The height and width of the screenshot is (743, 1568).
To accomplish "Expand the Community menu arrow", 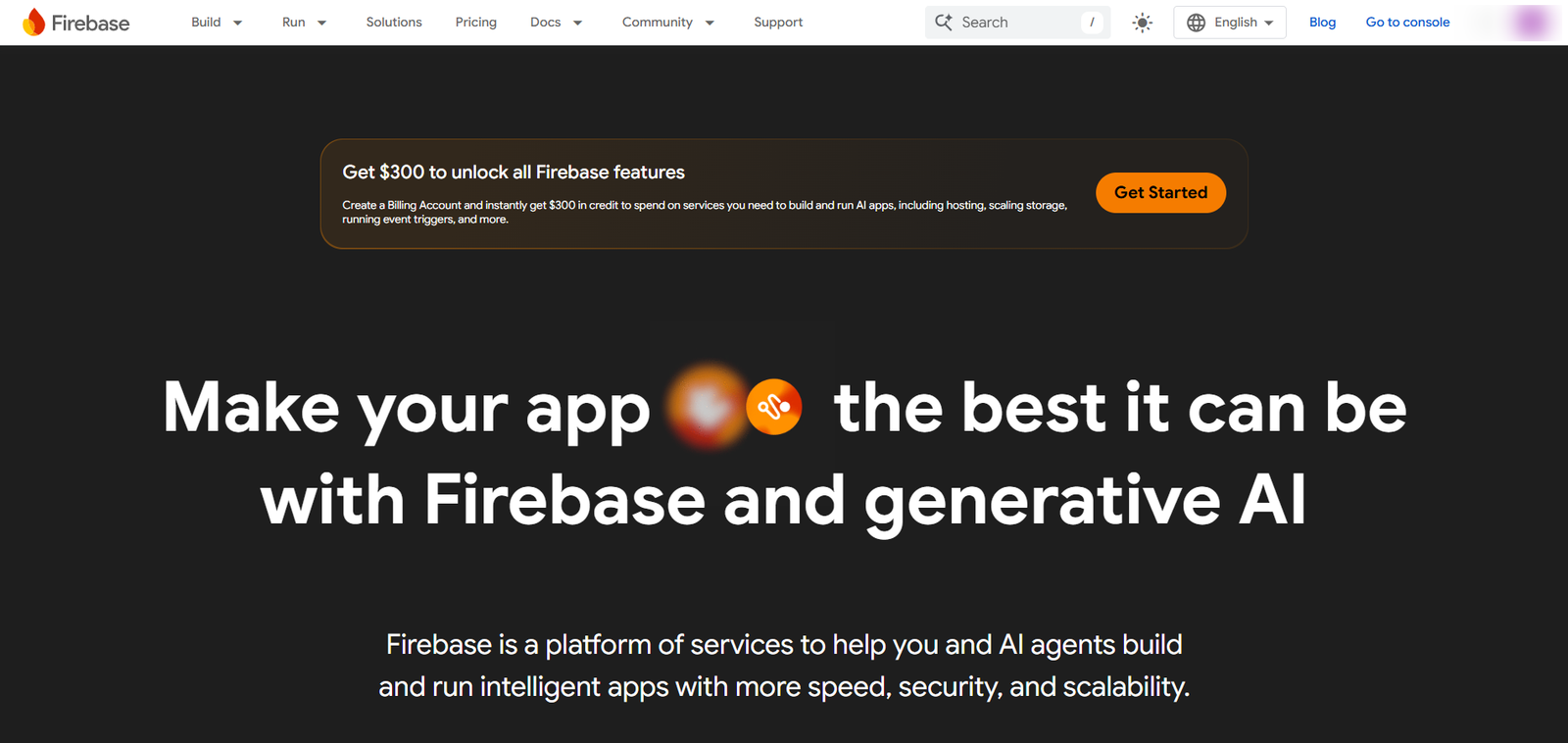I will (x=710, y=23).
